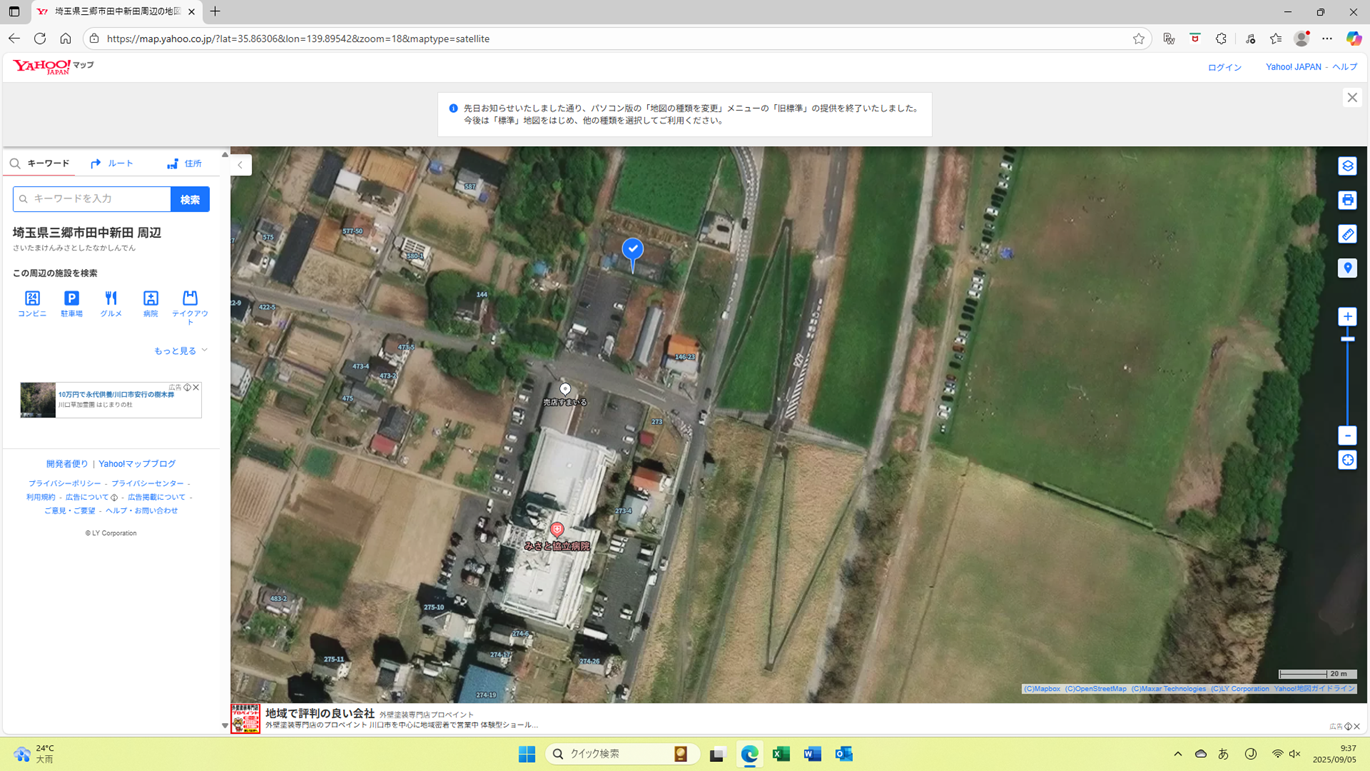The width and height of the screenshot is (1370, 771).
Task: Zoom out with the minus button
Action: (x=1347, y=436)
